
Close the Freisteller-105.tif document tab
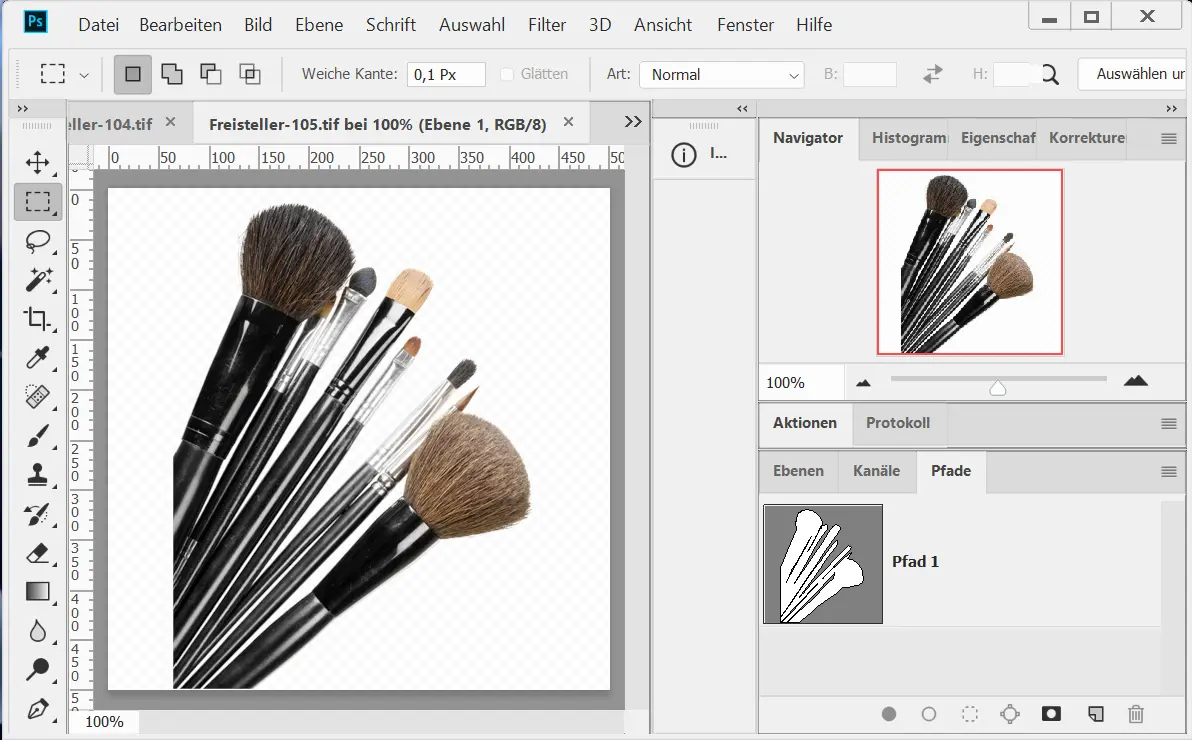569,122
